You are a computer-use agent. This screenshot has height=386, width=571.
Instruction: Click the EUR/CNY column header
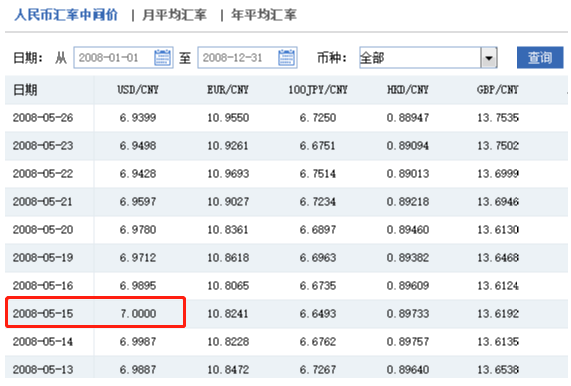click(228, 90)
